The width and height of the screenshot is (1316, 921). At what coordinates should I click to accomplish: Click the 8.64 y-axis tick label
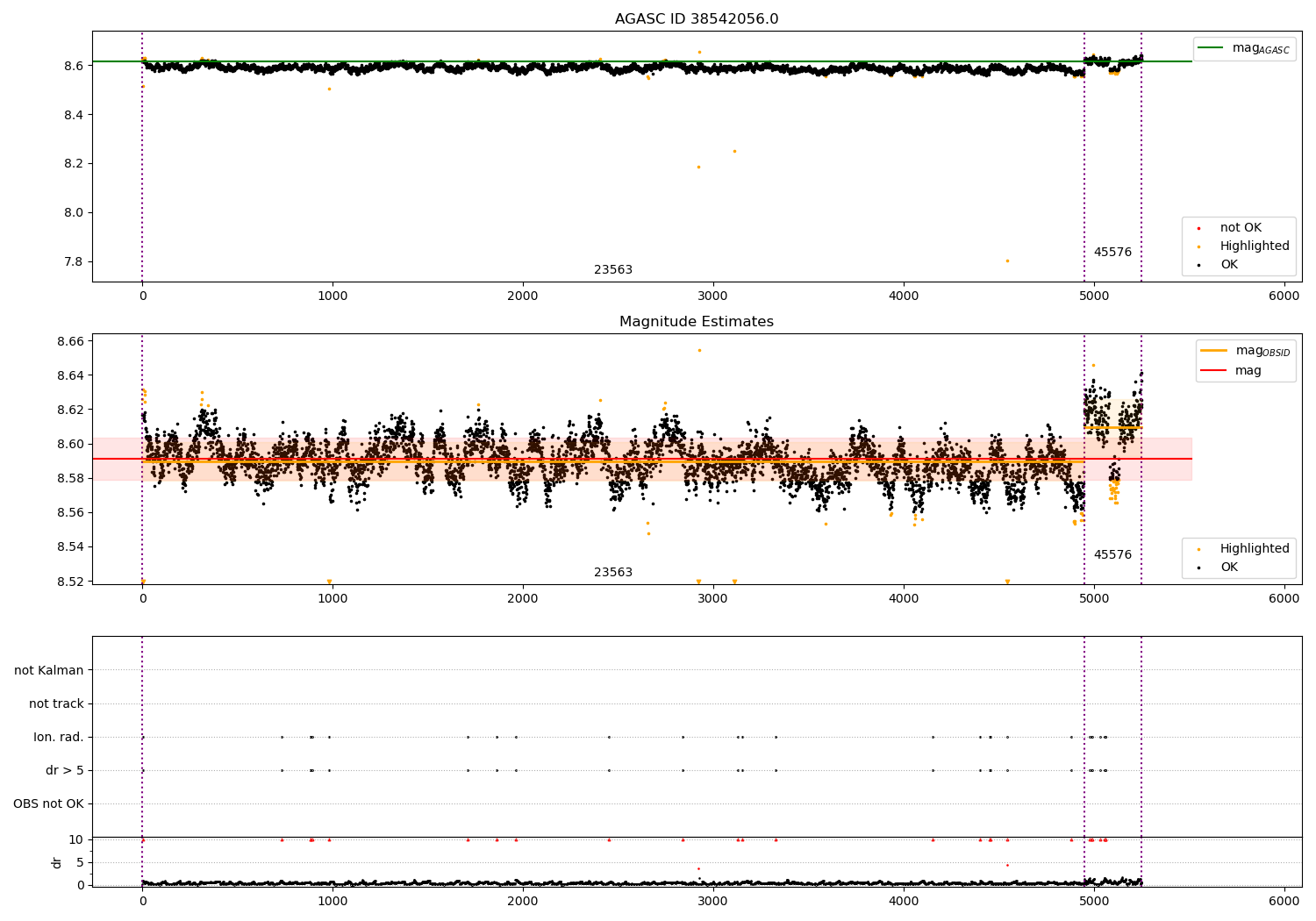click(69, 375)
